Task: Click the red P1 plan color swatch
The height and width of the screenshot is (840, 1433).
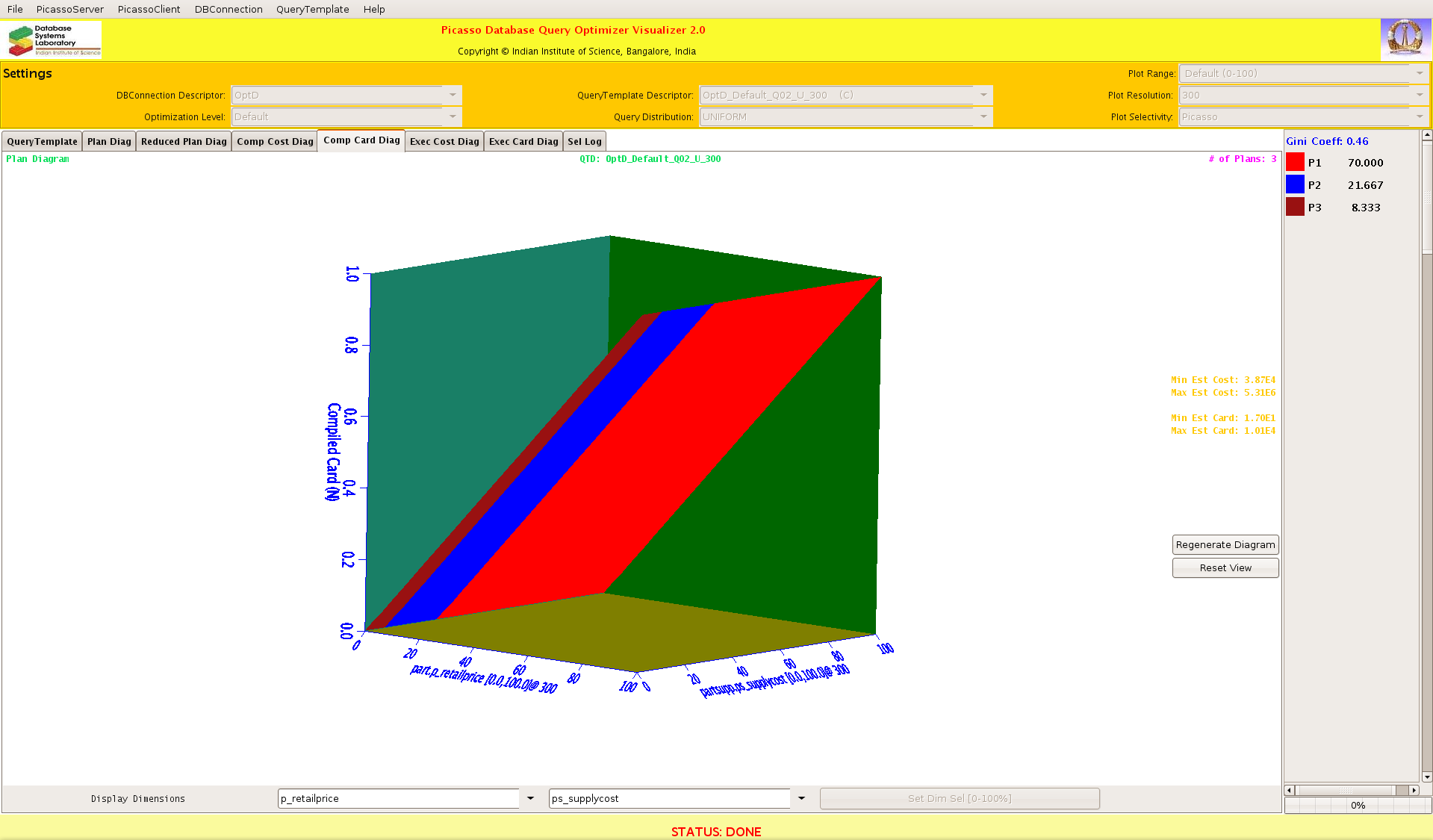Action: coord(1295,163)
